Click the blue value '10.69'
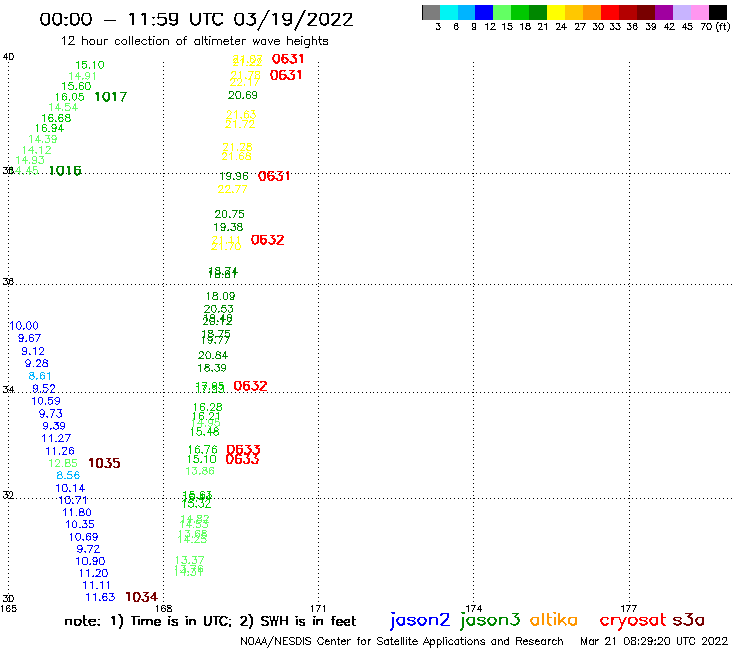Screen dimensions: 740x650 pos(84,537)
